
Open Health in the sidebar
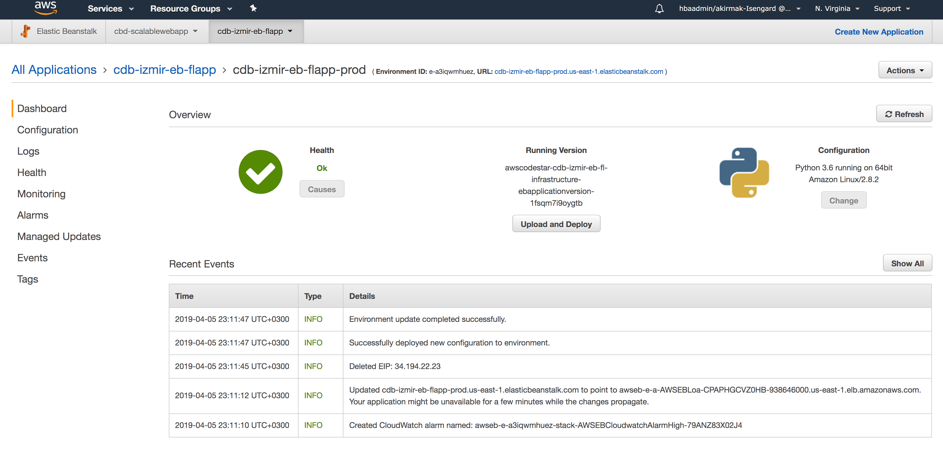[31, 173]
